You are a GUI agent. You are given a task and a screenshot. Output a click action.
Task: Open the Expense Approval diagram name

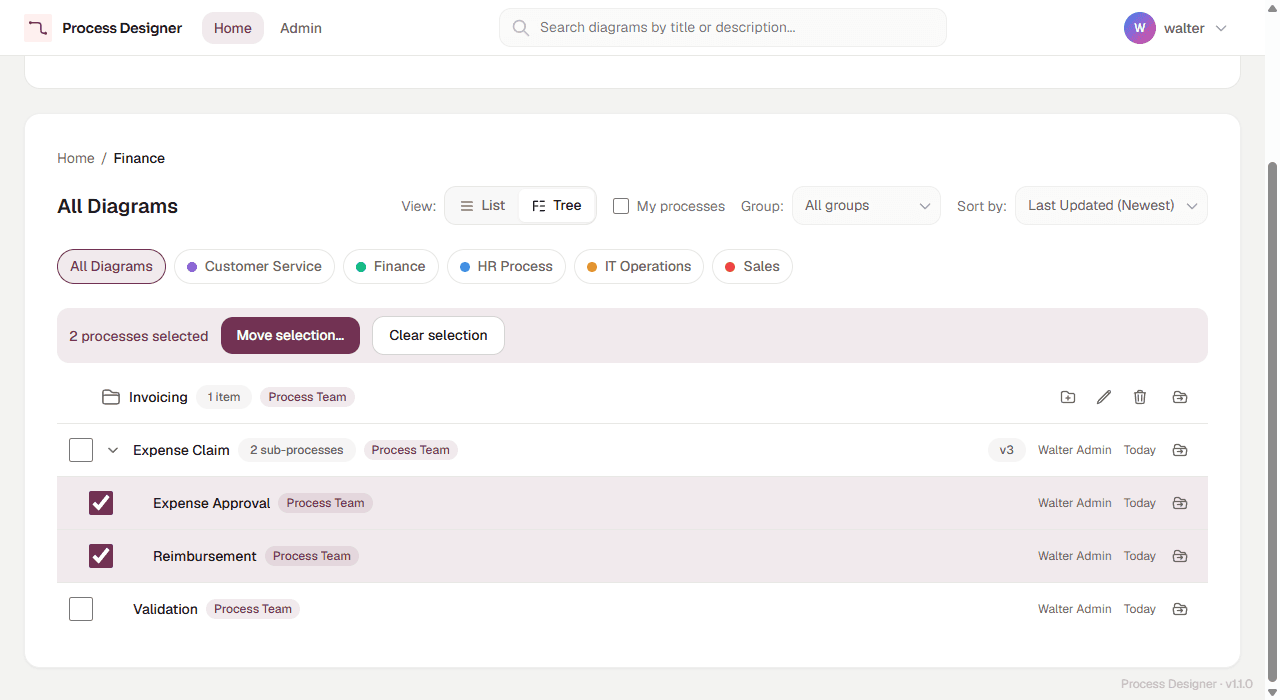click(212, 503)
